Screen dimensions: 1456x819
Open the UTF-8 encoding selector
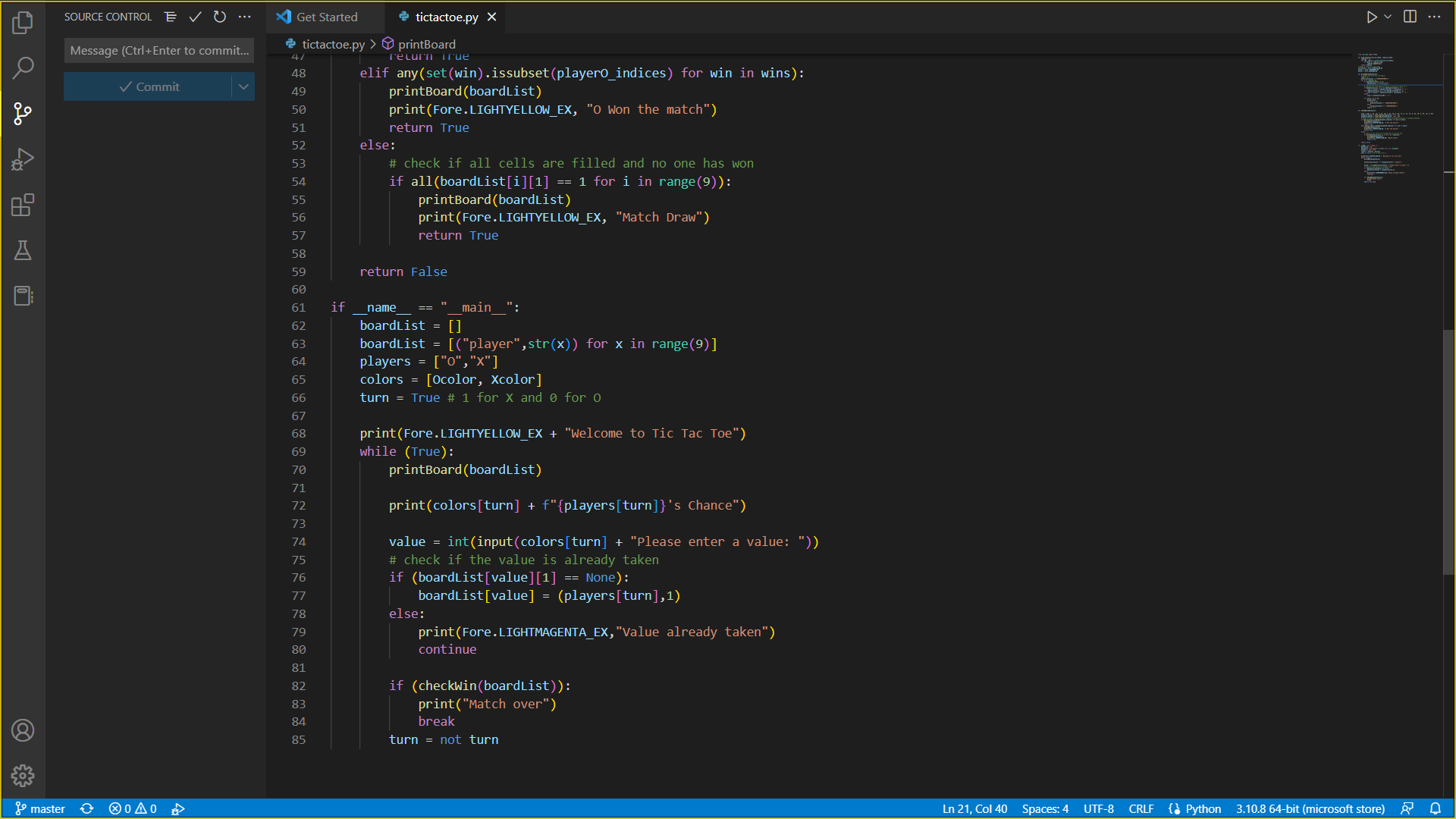(1098, 808)
